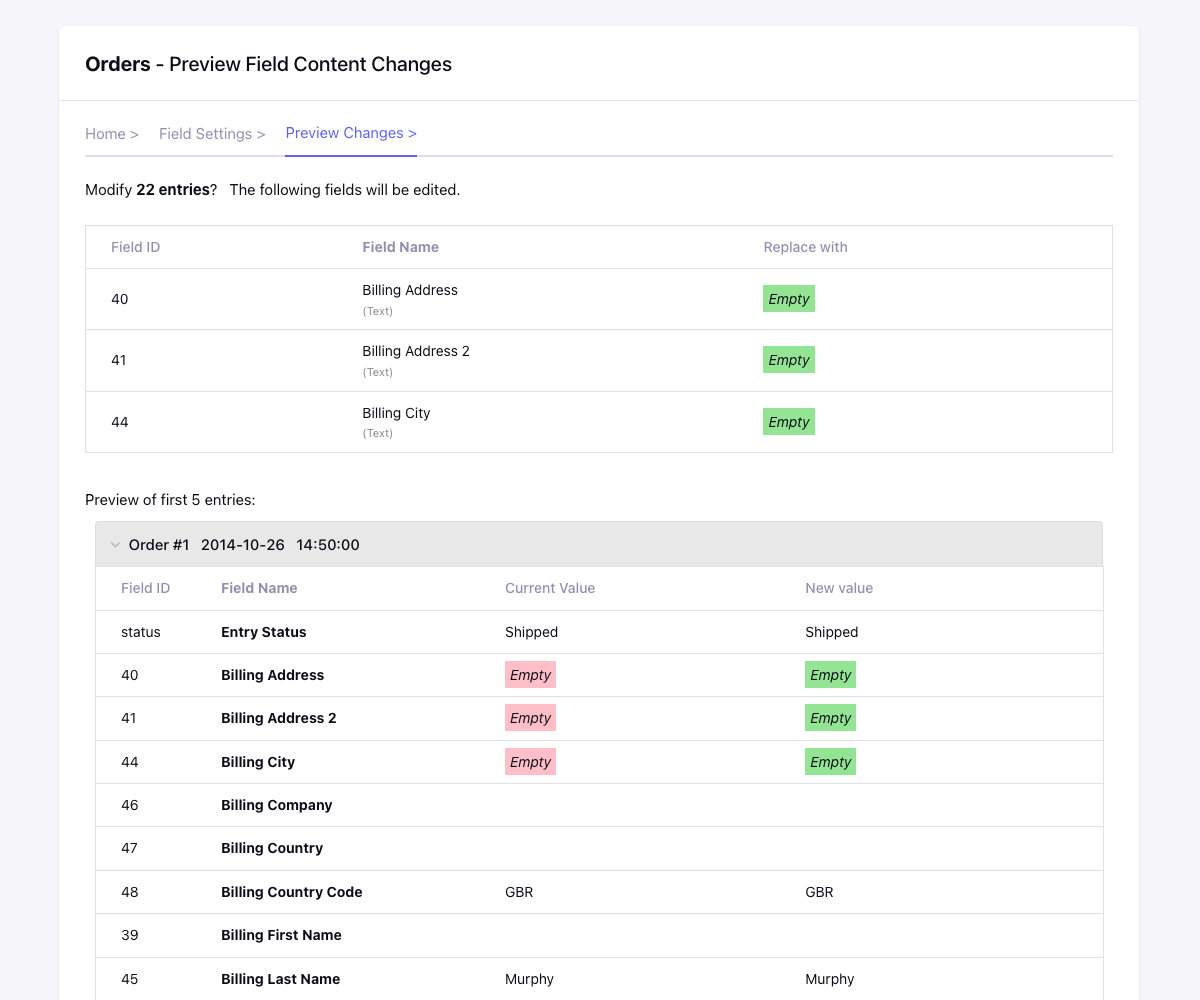Viewport: 1200px width, 1000px height.
Task: Click the bold '22 entries' text
Action: coord(172,190)
